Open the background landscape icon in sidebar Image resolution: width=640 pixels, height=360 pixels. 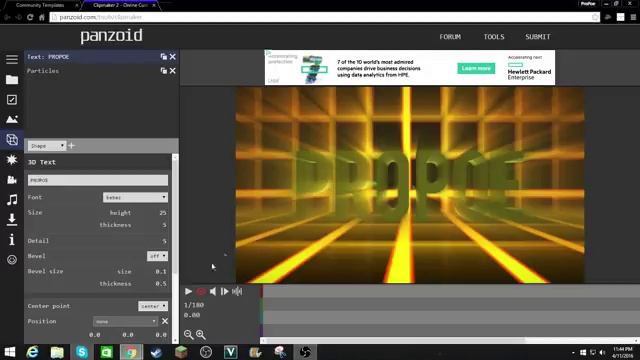pyautogui.click(x=12, y=119)
